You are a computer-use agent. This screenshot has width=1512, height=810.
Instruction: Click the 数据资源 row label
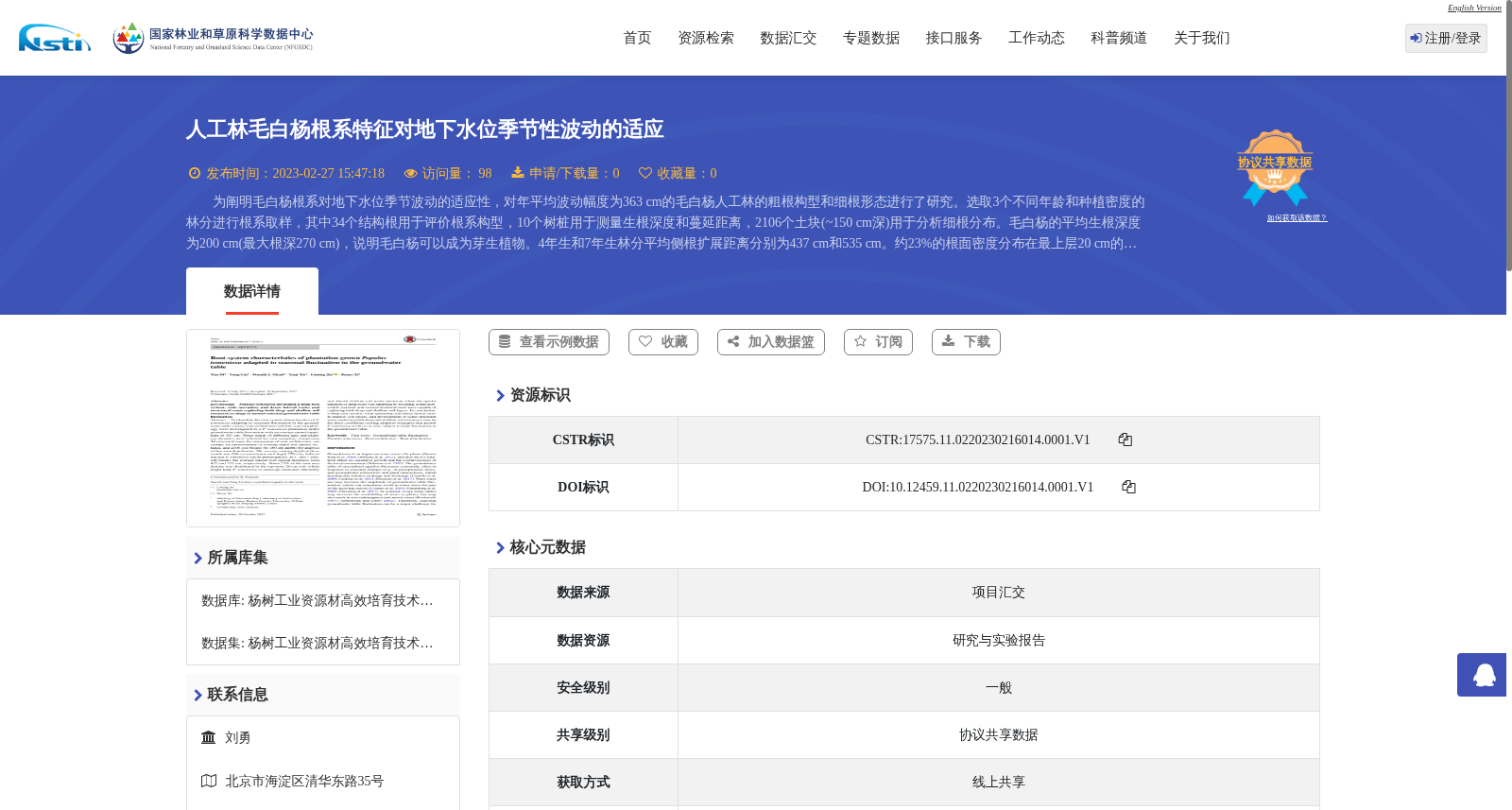coord(583,641)
